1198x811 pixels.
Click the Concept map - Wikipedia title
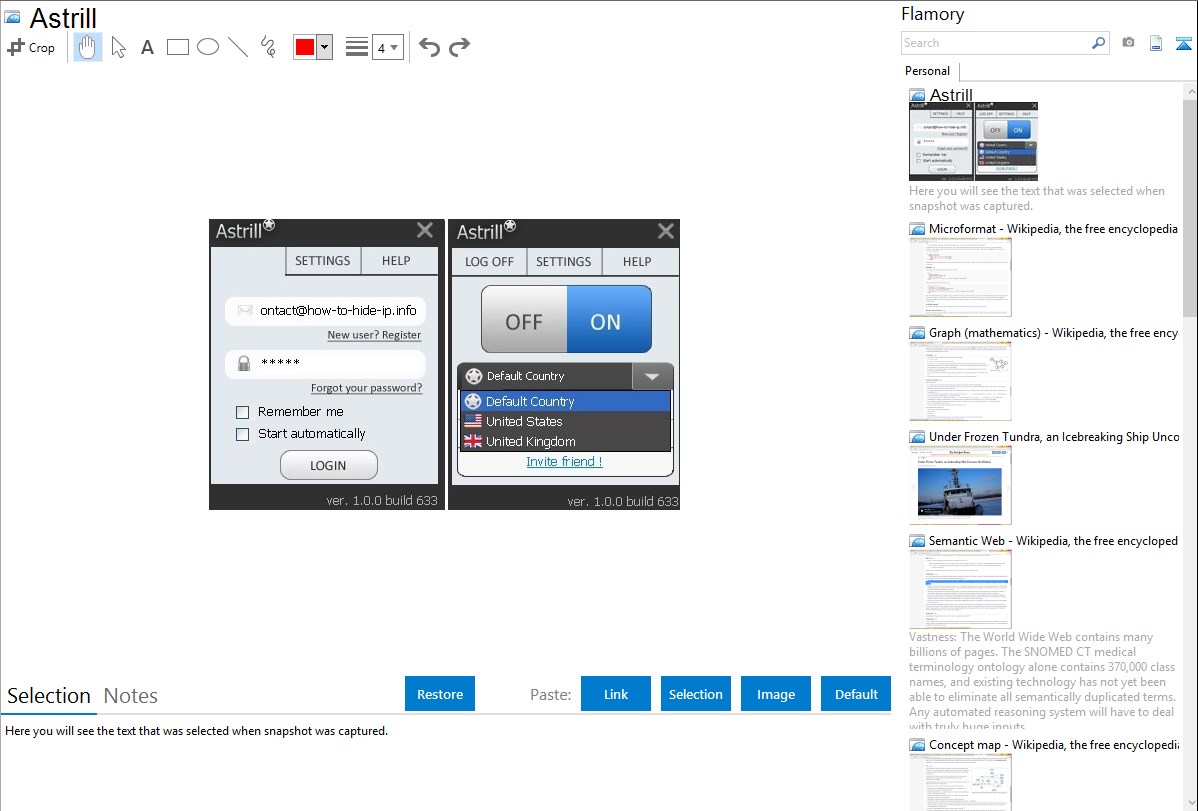click(x=1054, y=745)
